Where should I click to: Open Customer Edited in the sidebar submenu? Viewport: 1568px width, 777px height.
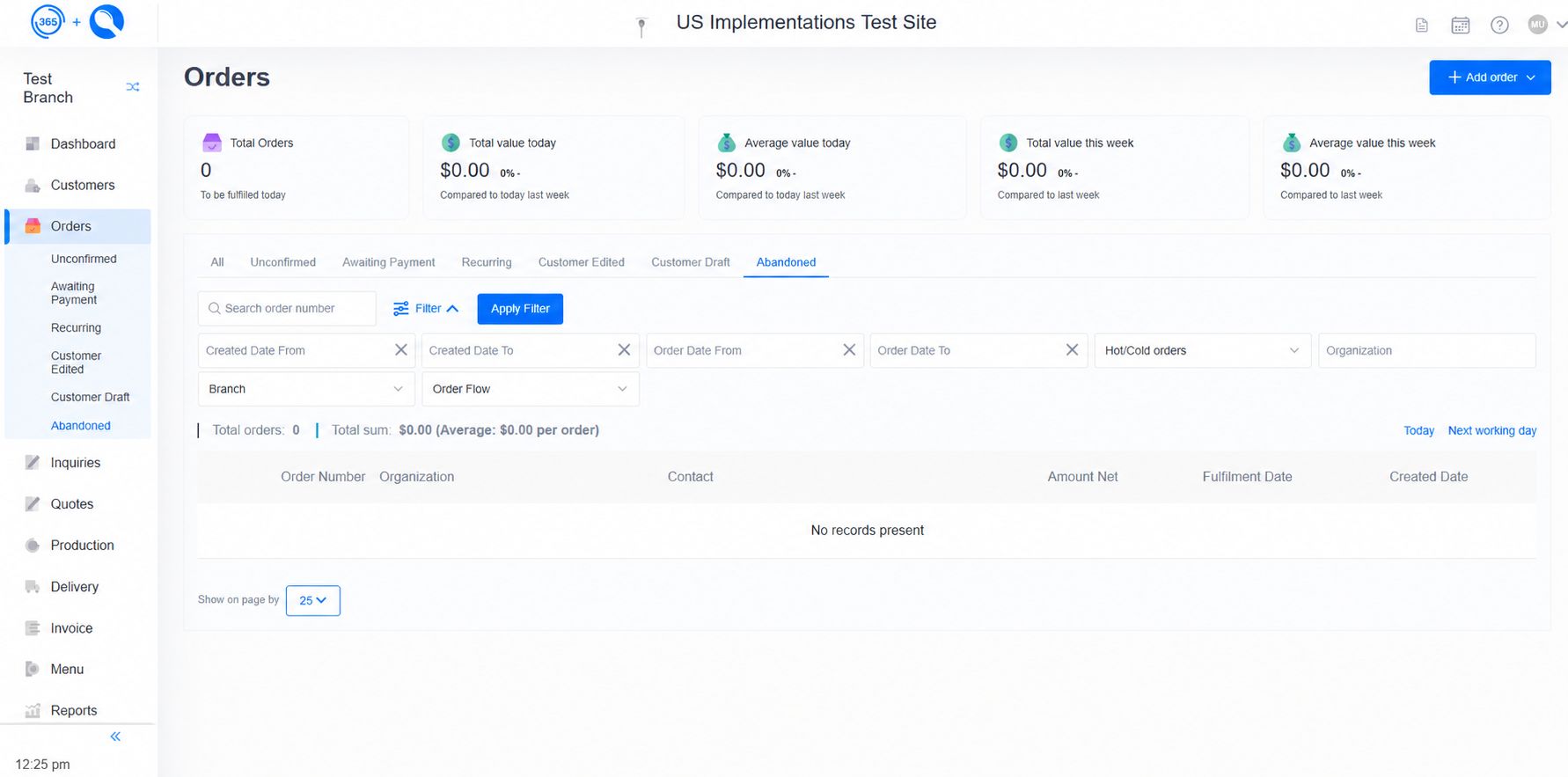pyautogui.click(x=76, y=363)
